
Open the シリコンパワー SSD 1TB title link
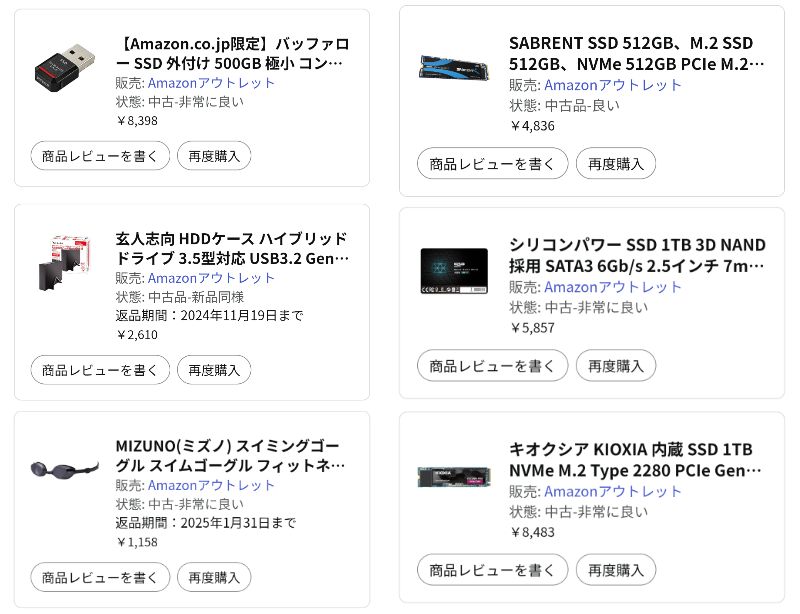pyautogui.click(x=636, y=255)
